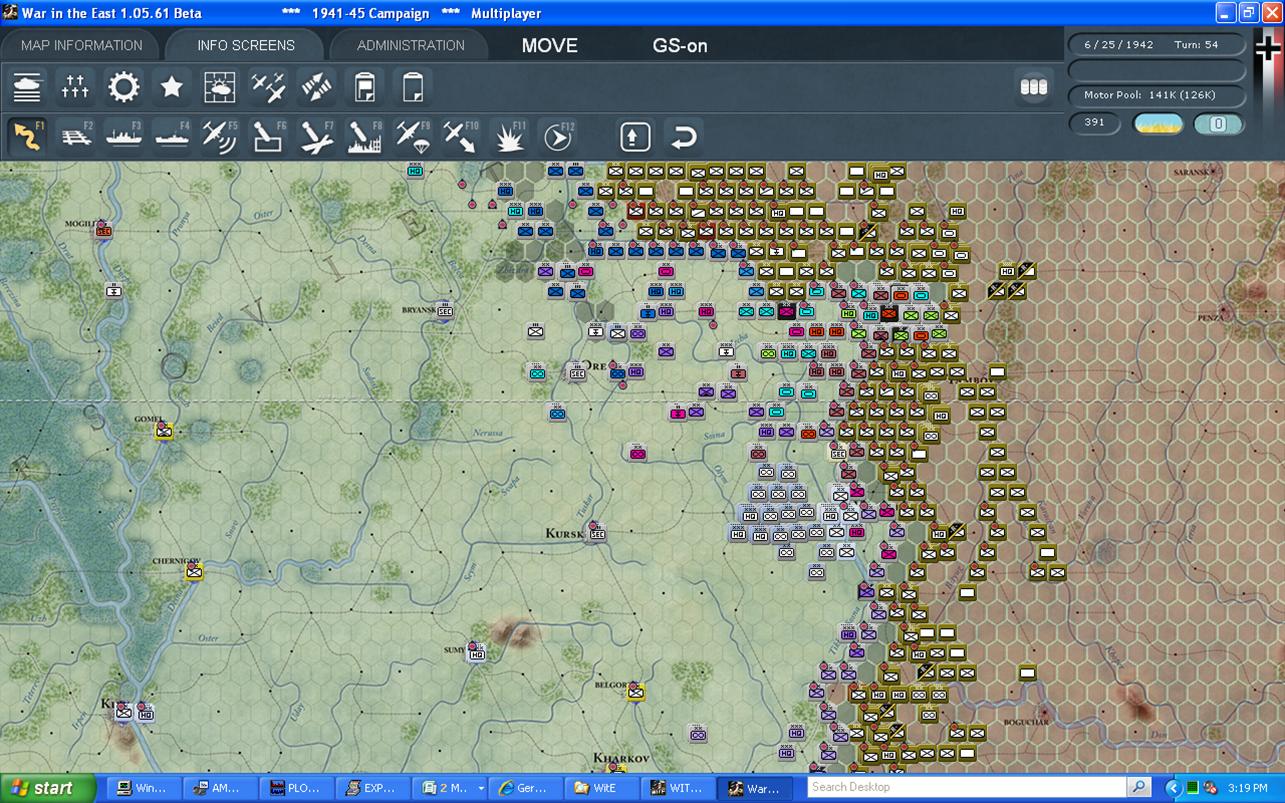Click the Search Desktop input field
The width and height of the screenshot is (1285, 803).
pyautogui.click(x=966, y=787)
